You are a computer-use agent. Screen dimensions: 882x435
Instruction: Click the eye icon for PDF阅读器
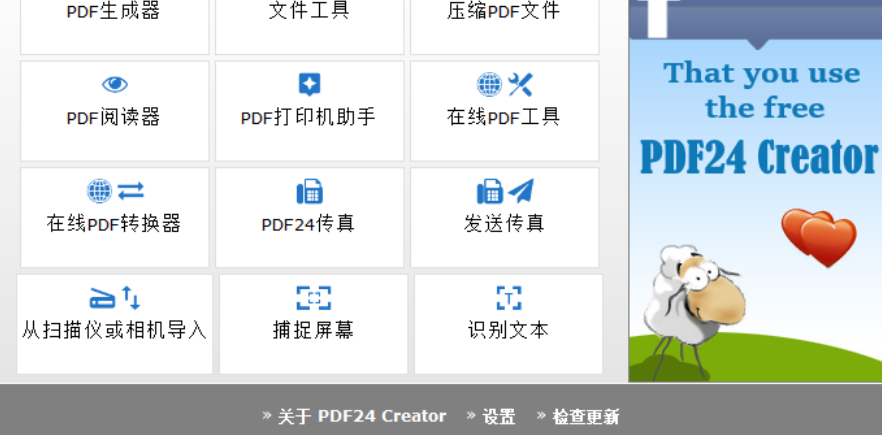(115, 85)
